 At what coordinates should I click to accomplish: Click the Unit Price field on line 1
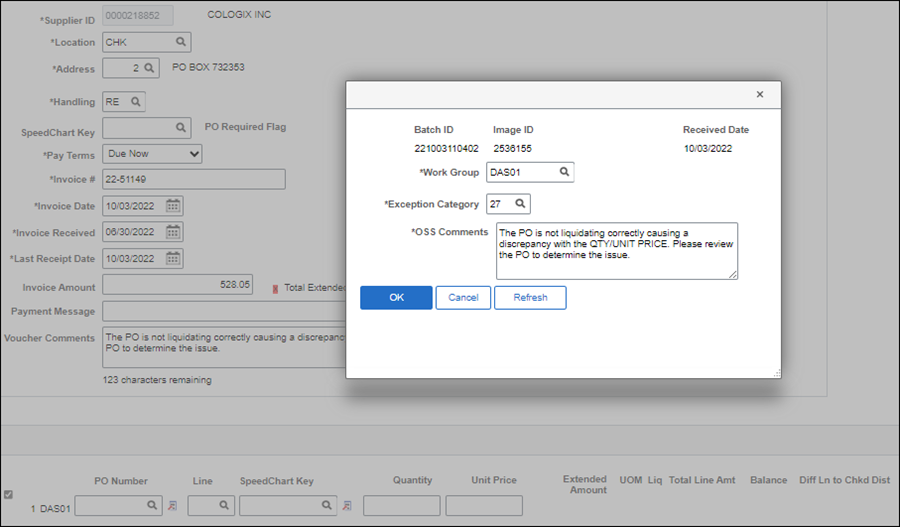484,506
